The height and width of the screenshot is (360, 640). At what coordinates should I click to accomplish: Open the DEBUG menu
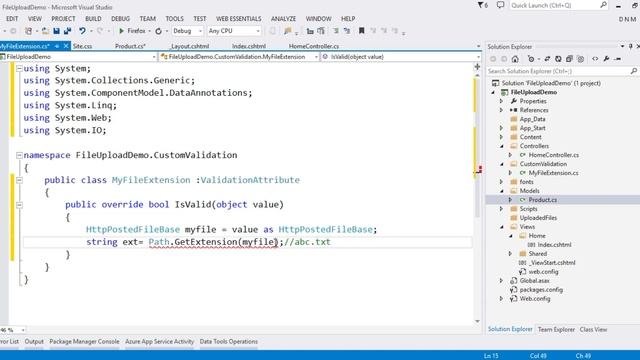coord(120,19)
